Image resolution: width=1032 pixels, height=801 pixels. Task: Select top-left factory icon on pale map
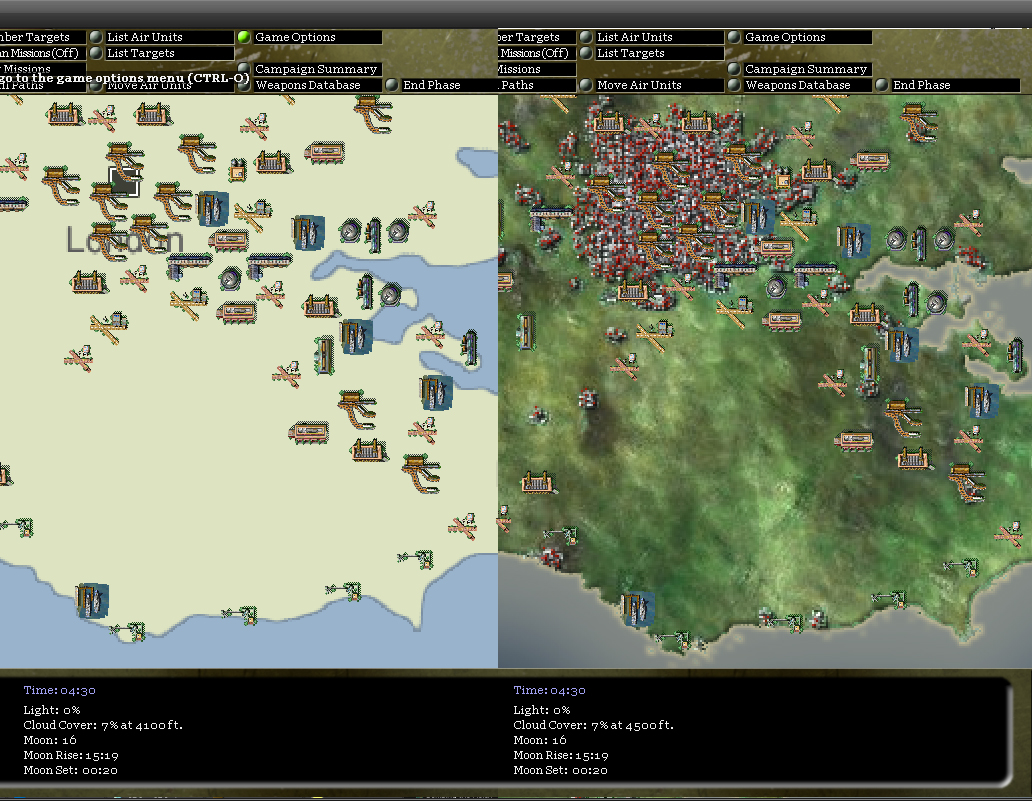click(63, 114)
